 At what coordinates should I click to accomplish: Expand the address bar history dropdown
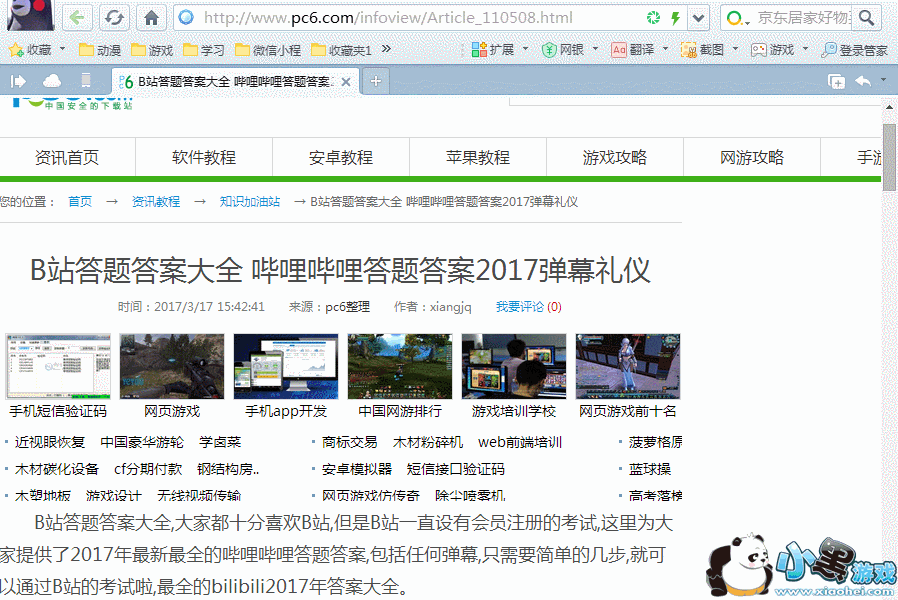coord(698,18)
